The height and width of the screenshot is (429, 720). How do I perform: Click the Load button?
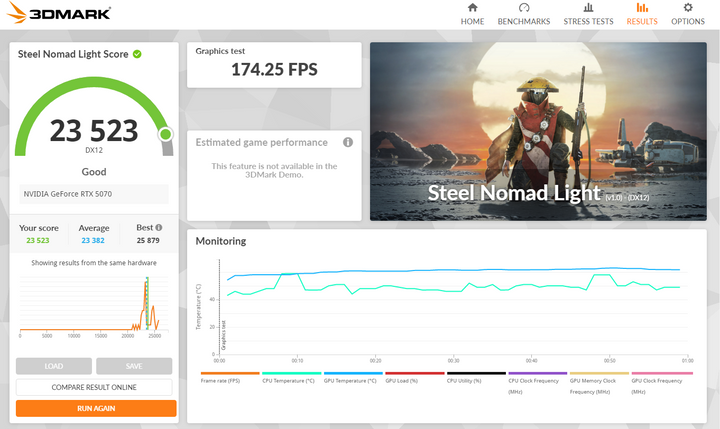pyautogui.click(x=54, y=366)
